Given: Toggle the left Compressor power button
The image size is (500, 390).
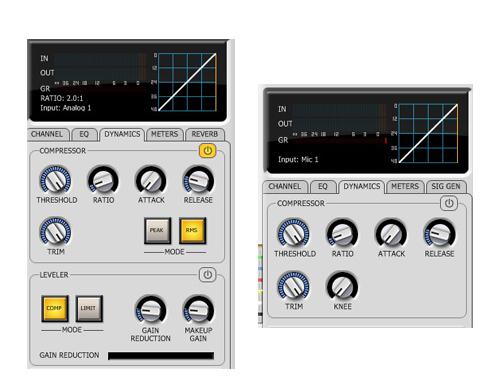Looking at the screenshot, I should (x=207, y=151).
